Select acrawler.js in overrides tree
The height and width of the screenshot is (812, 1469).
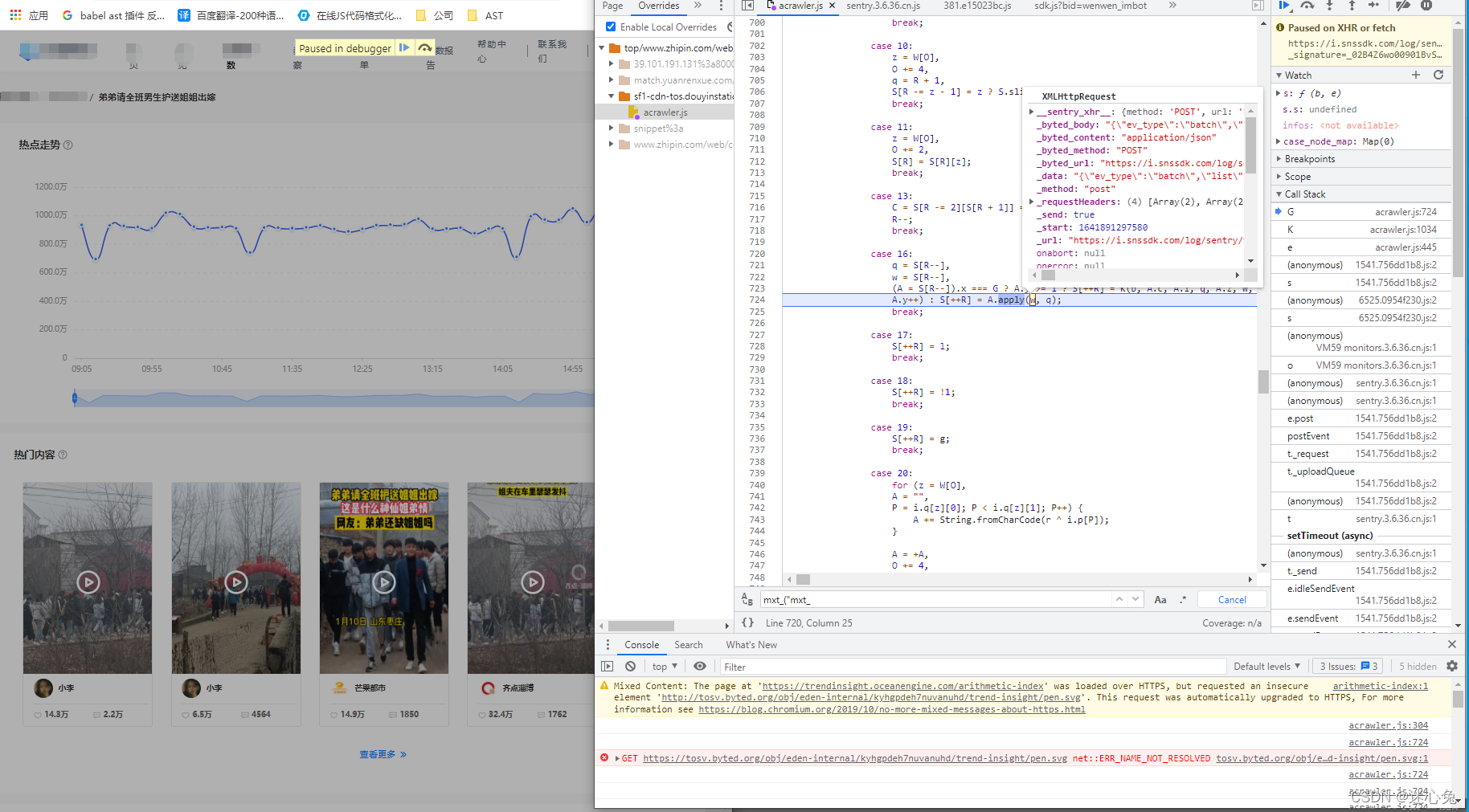pos(665,112)
